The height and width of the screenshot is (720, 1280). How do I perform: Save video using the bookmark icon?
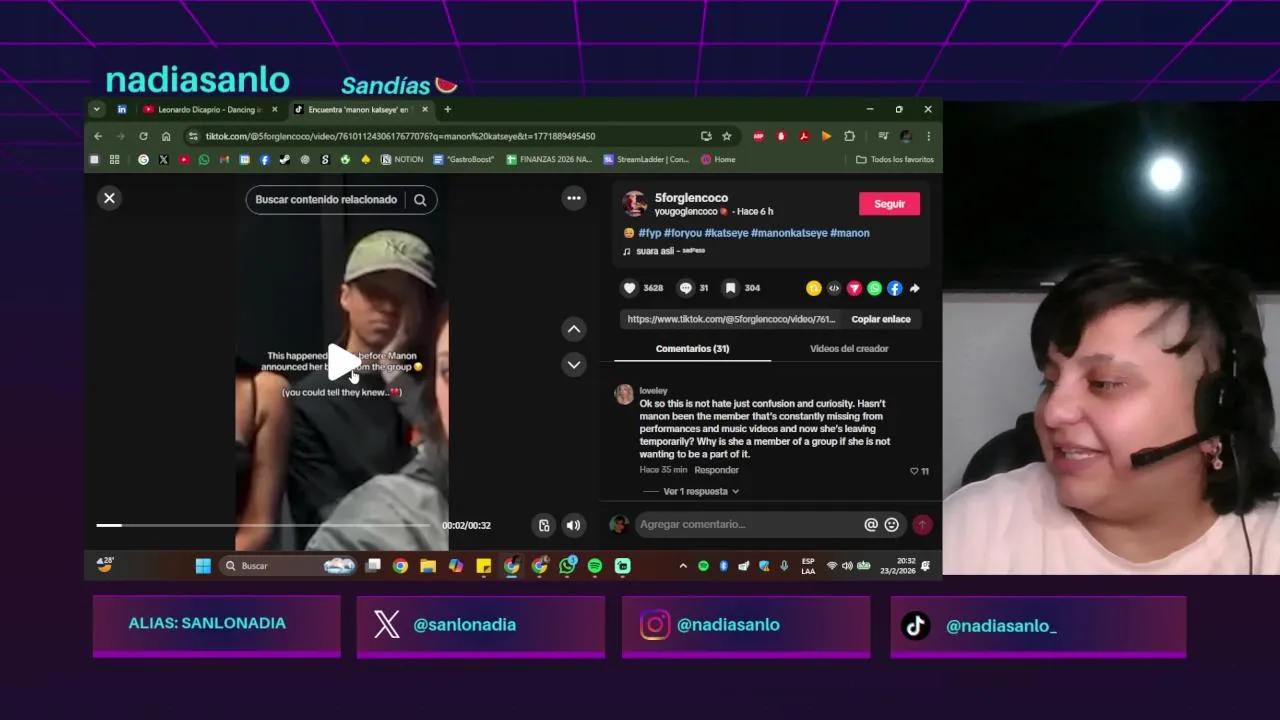(731, 288)
